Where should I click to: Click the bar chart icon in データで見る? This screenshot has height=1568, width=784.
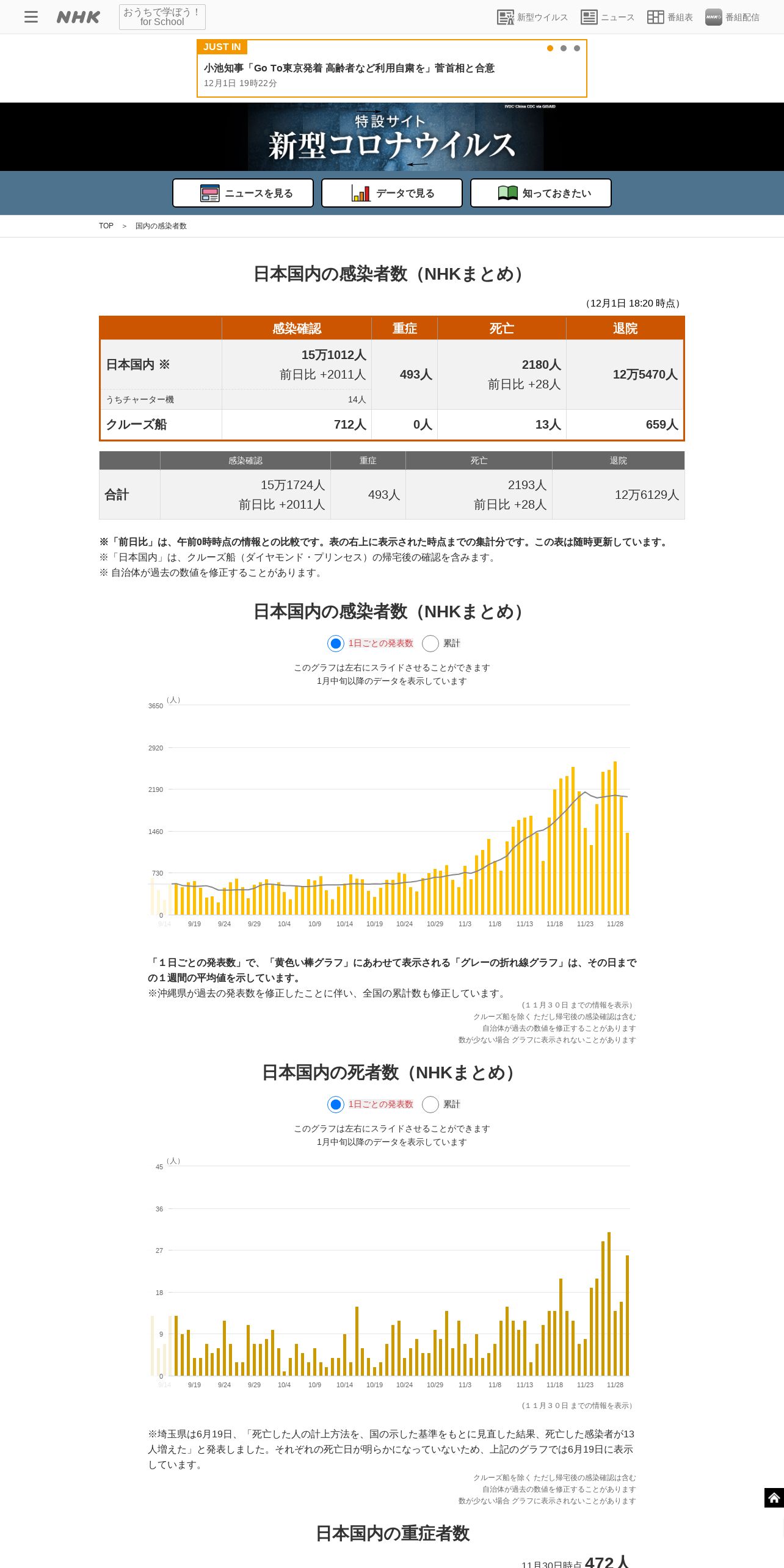click(361, 193)
